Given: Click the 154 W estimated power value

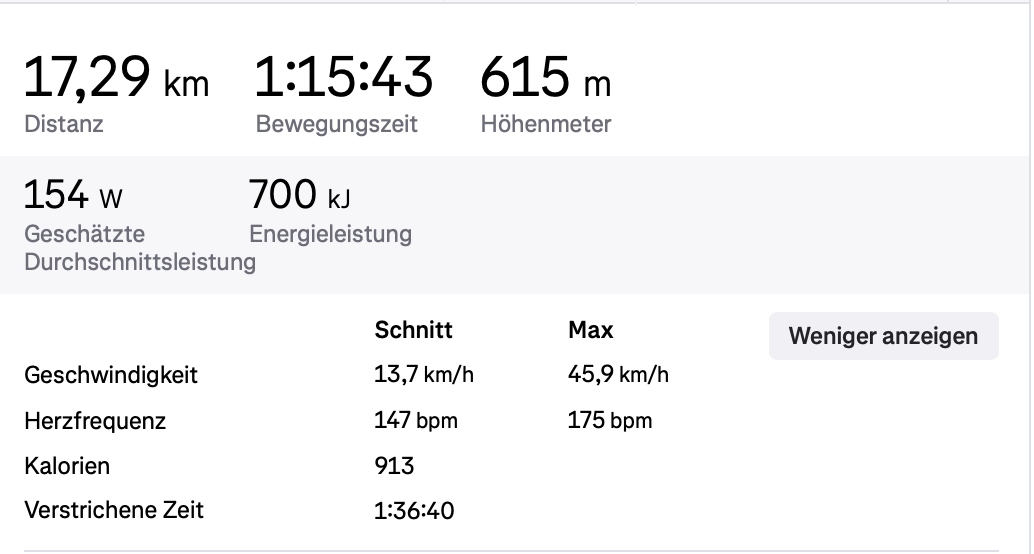Looking at the screenshot, I should (x=74, y=194).
